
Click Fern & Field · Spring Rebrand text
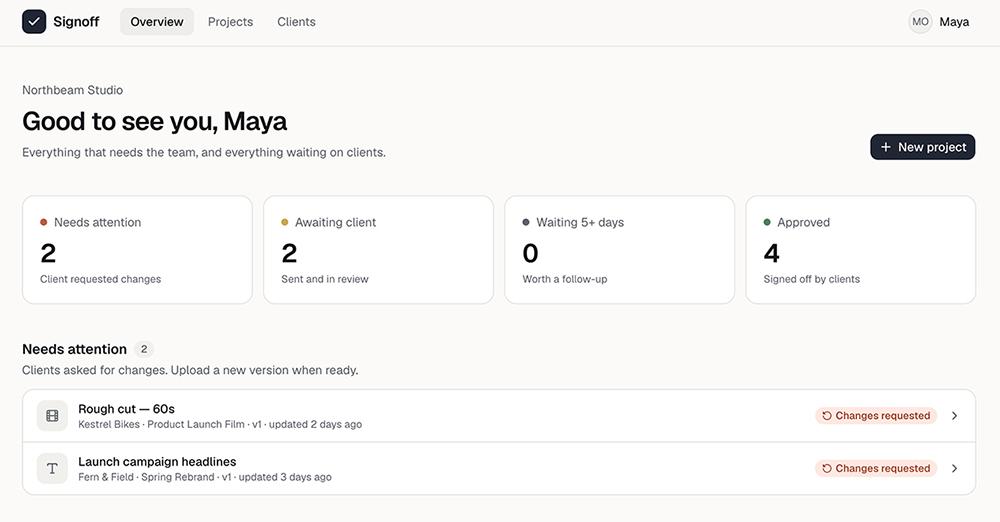pos(146,477)
